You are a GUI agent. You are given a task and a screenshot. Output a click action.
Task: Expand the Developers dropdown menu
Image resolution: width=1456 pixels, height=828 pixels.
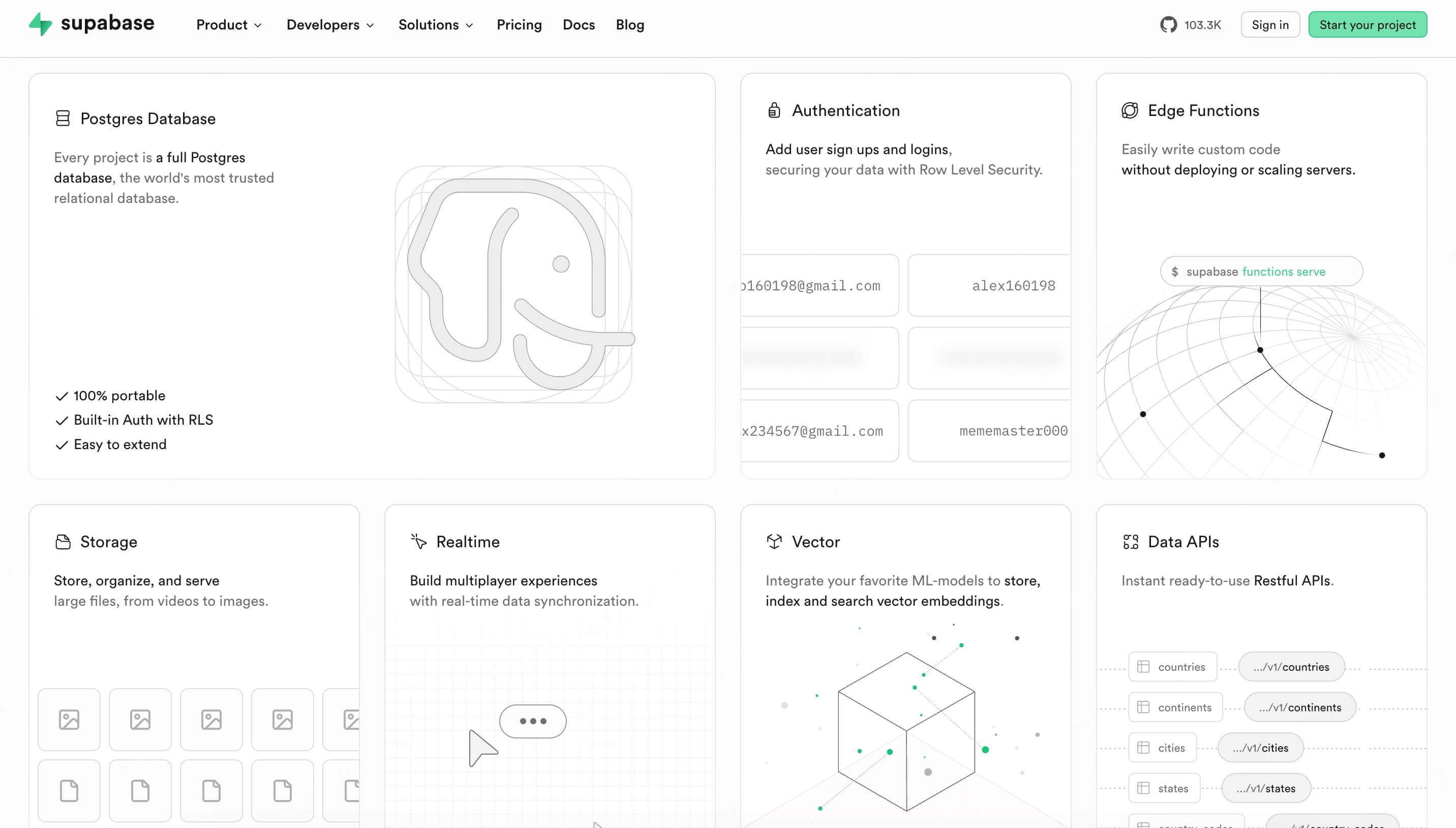(330, 24)
